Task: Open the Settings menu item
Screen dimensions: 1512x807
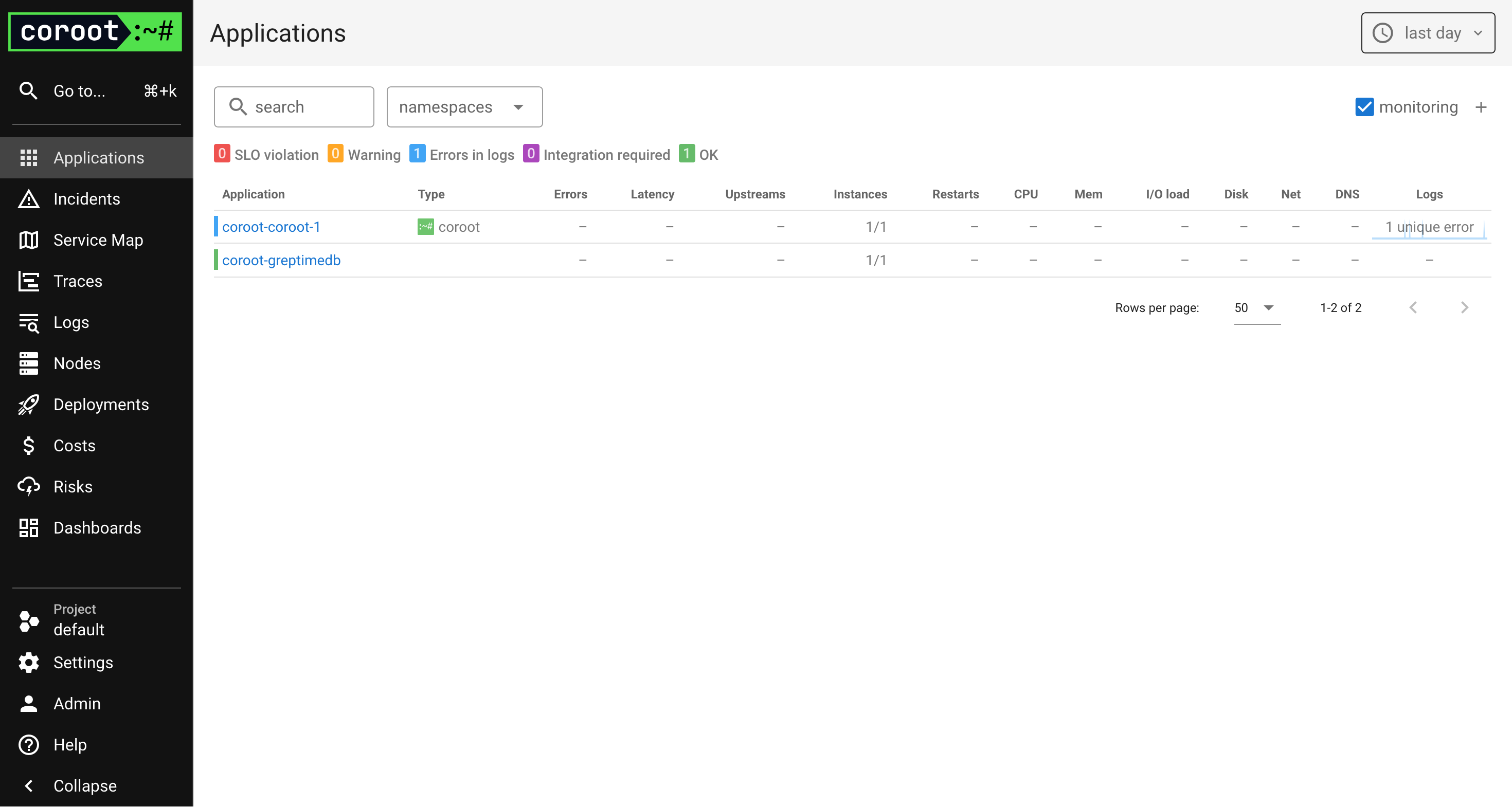Action: pyautogui.click(x=83, y=662)
